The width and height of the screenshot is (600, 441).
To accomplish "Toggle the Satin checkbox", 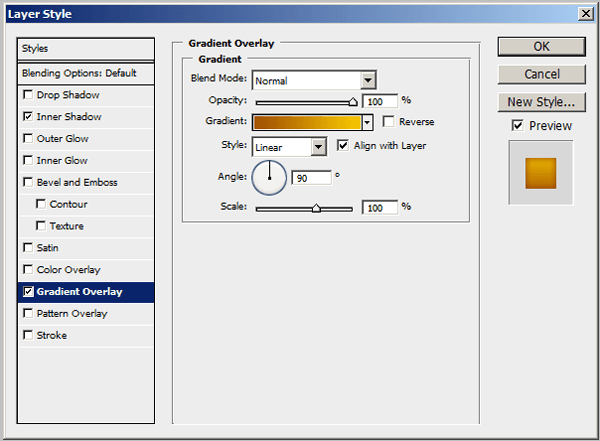I will [28, 247].
